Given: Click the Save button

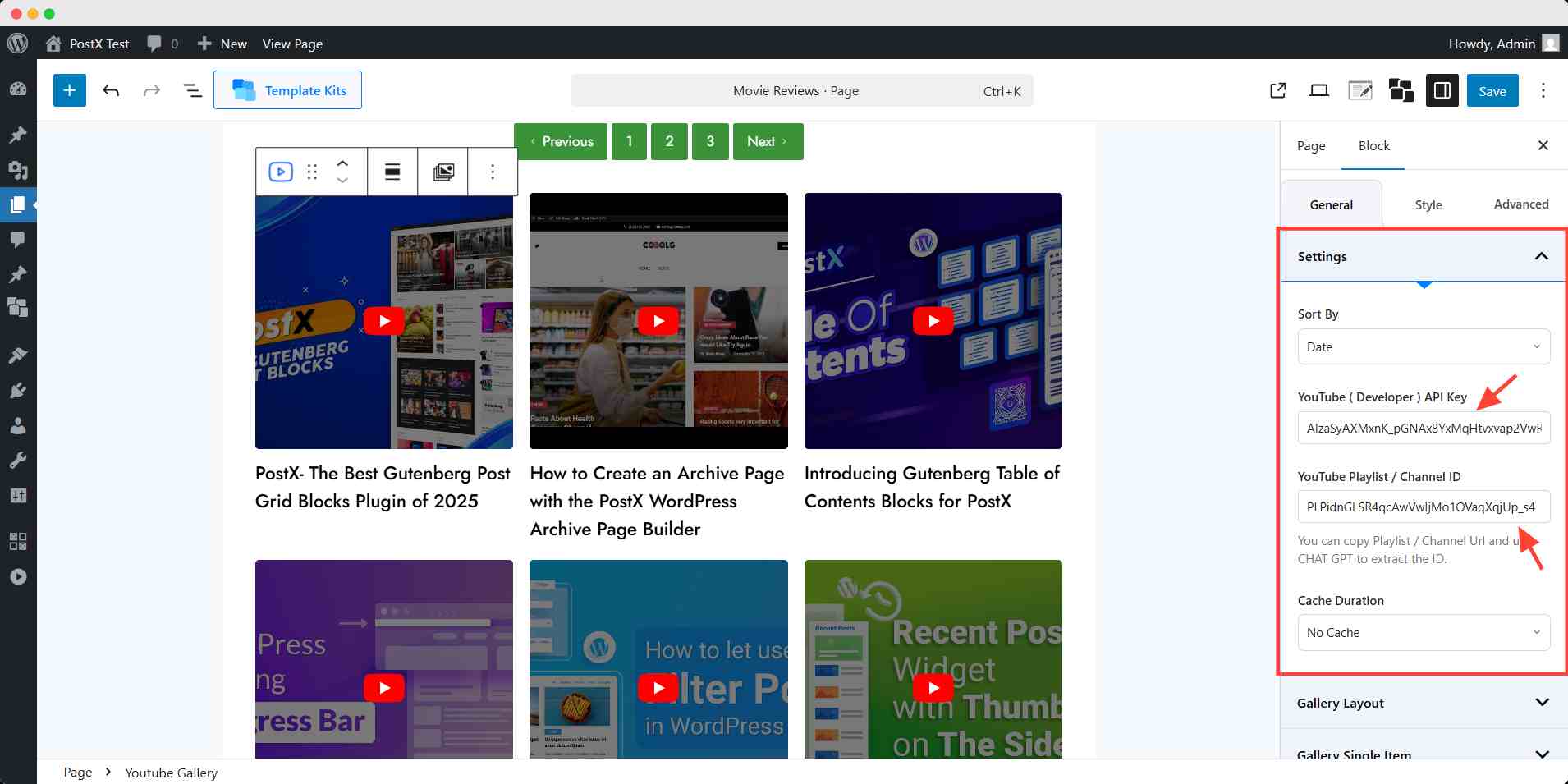Looking at the screenshot, I should 1492,90.
